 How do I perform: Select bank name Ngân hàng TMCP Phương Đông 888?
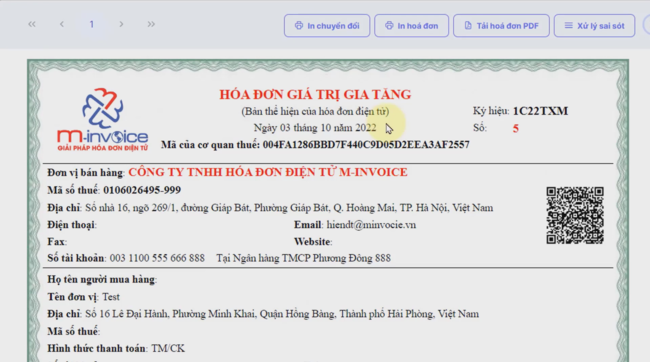pyautogui.click(x=311, y=258)
